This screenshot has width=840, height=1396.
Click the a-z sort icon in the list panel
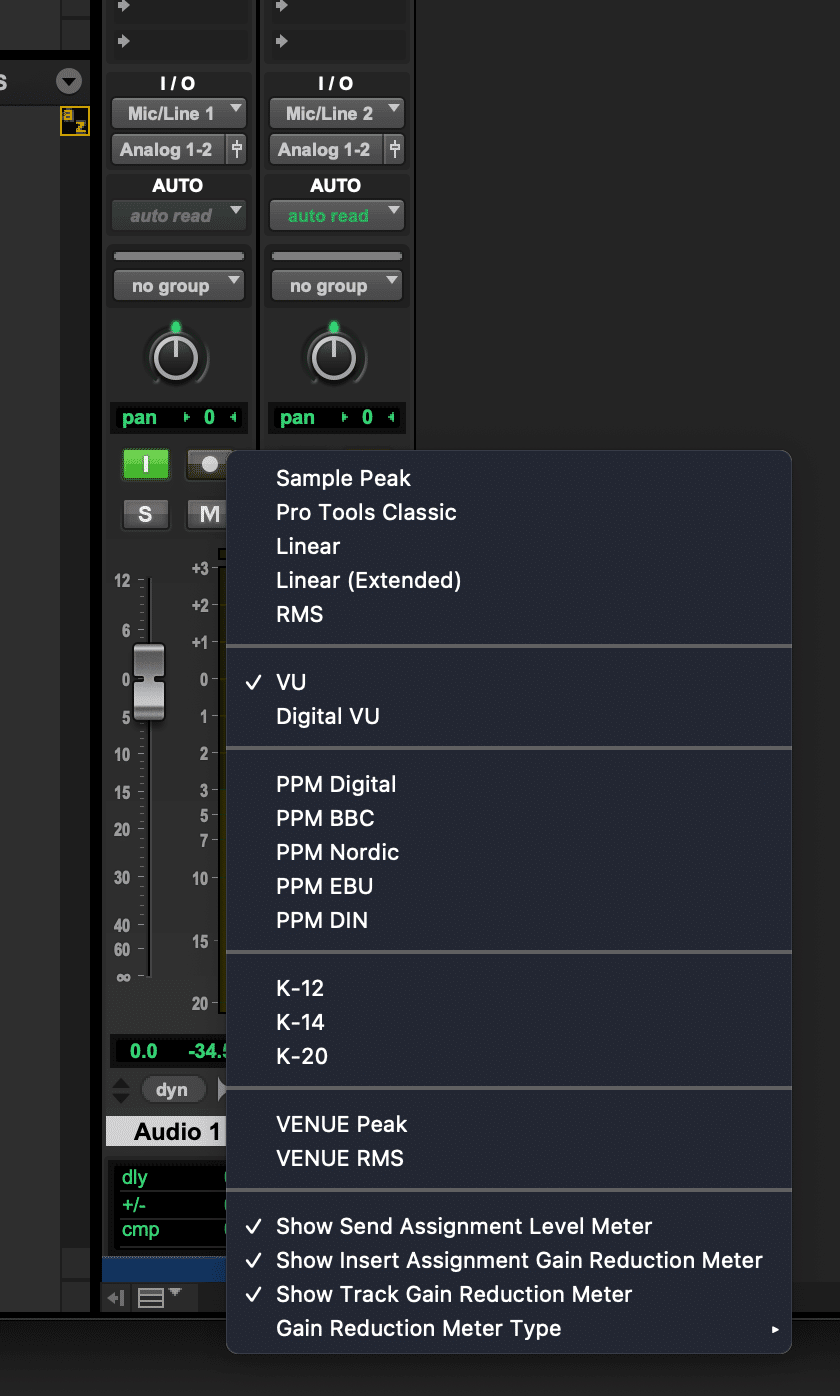click(x=74, y=120)
